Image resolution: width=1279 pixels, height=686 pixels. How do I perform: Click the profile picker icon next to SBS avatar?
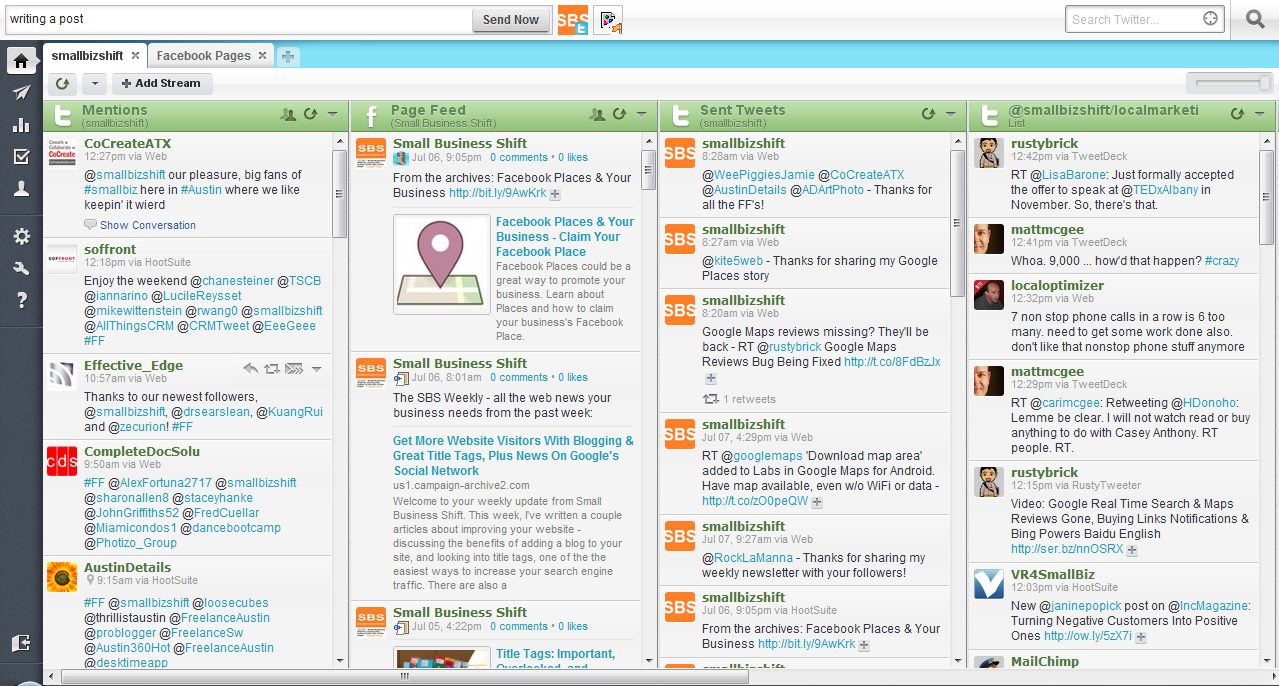(x=608, y=19)
